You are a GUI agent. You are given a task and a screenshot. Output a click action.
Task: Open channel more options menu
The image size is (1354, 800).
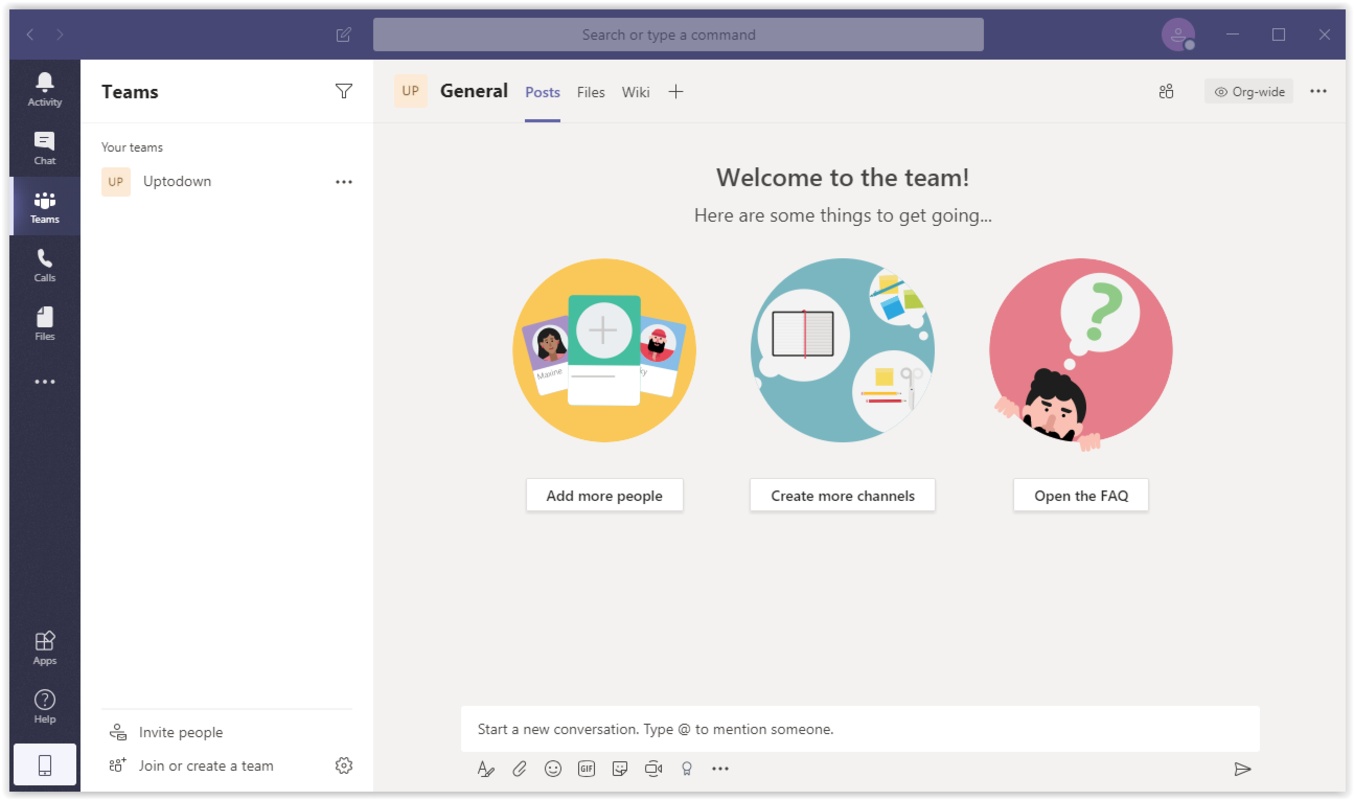pos(1318,91)
